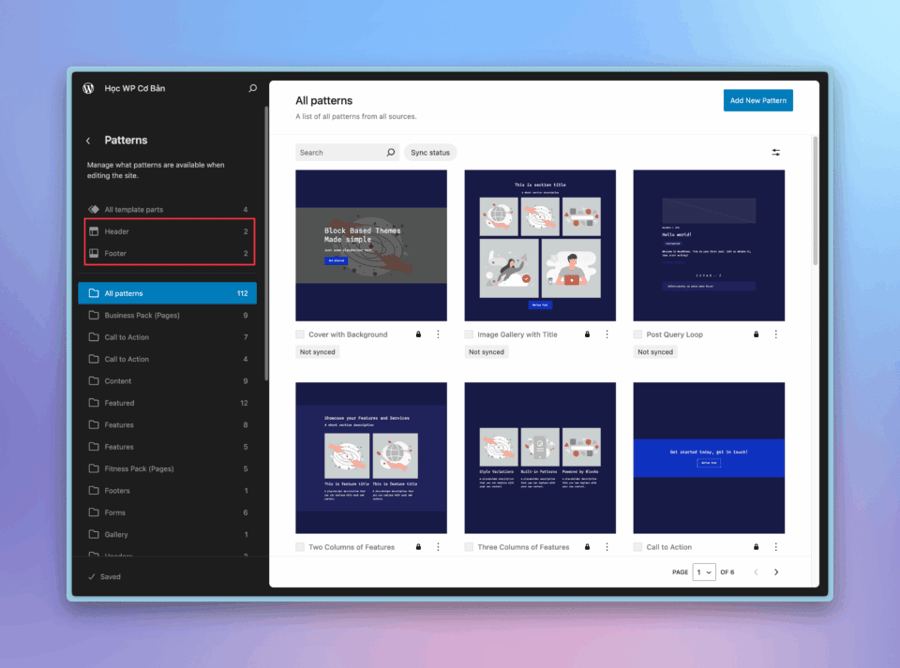Click lock icon on Two Columns of Features
The width and height of the screenshot is (900, 668).
pyautogui.click(x=418, y=547)
